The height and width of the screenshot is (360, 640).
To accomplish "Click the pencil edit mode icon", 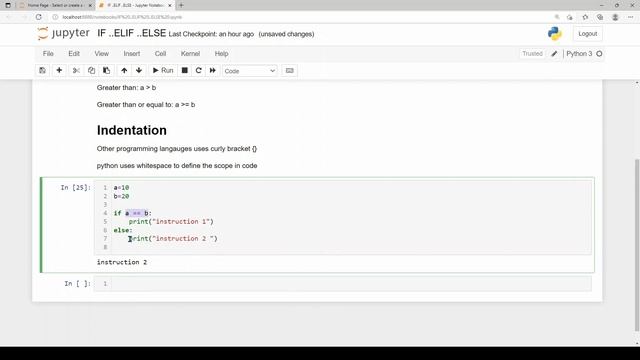I will (554, 54).
